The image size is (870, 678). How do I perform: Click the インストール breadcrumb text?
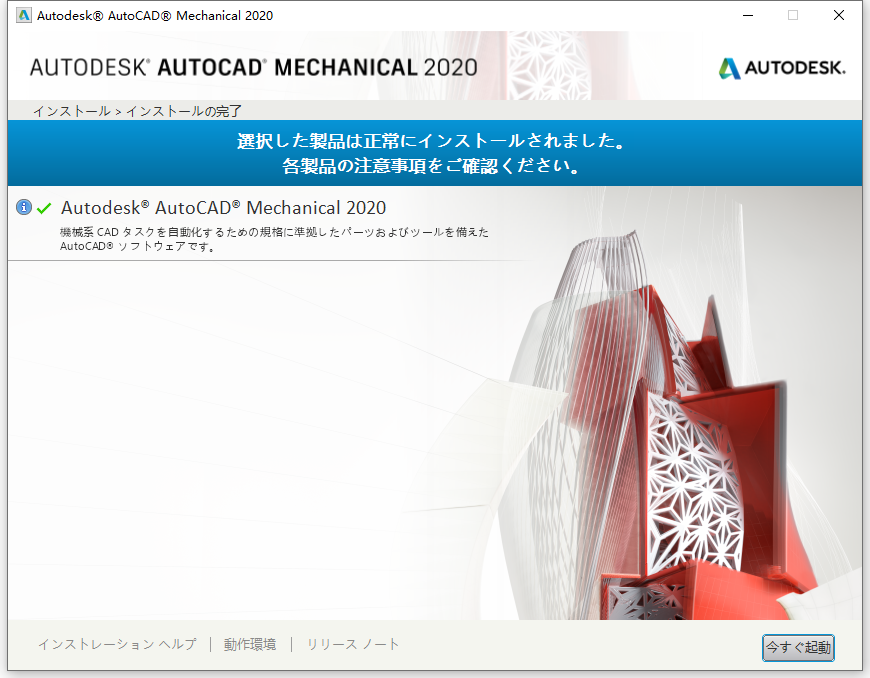tap(72, 111)
